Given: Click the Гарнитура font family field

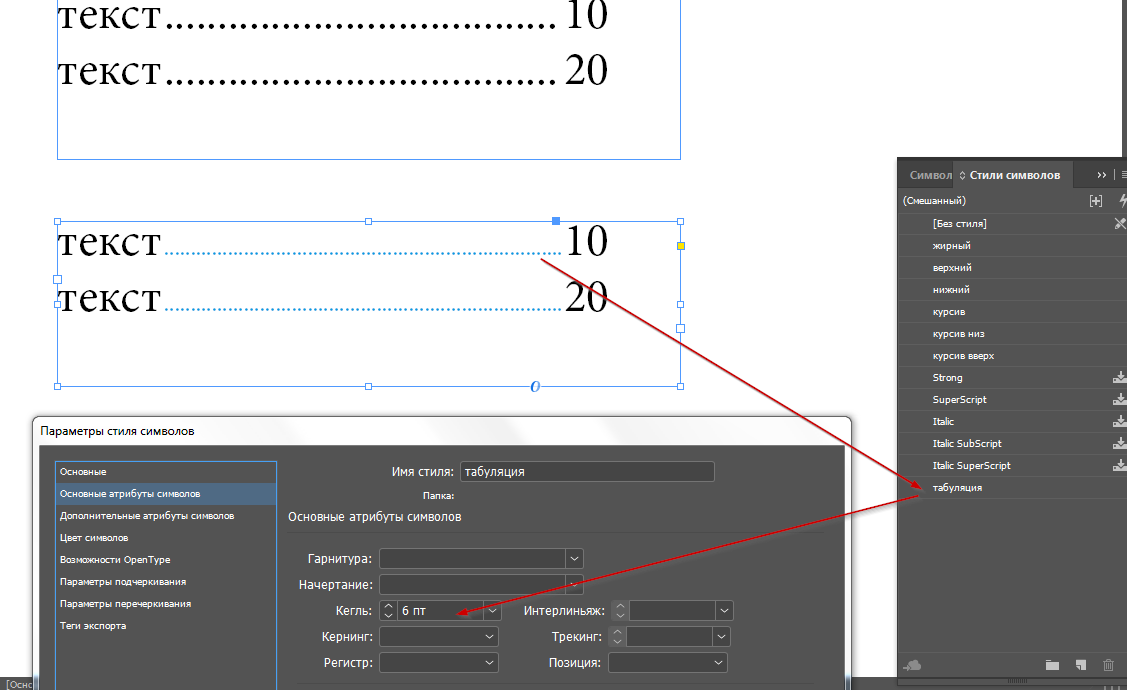Looking at the screenshot, I should click(473, 558).
